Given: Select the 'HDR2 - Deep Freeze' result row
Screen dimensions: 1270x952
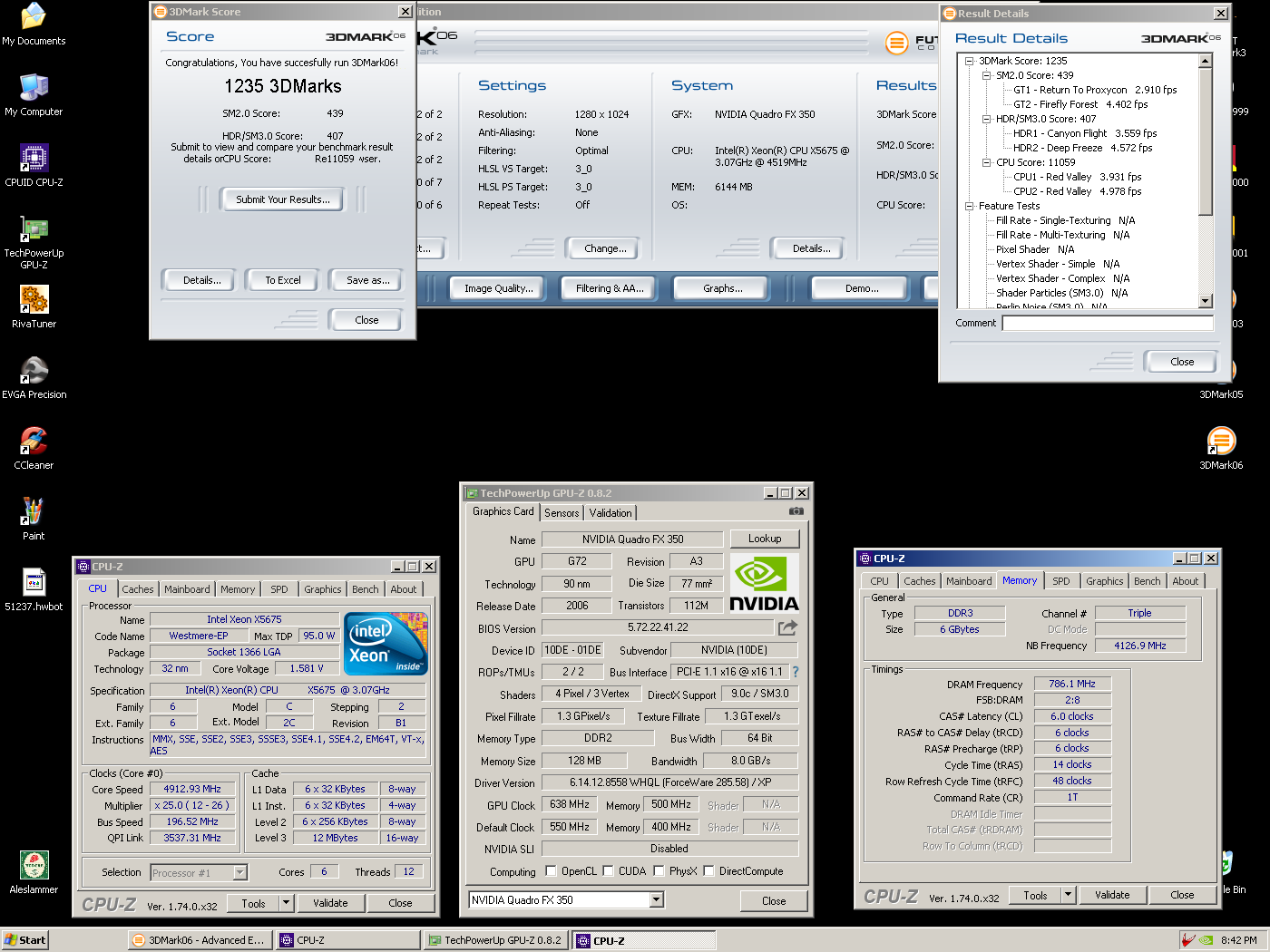Looking at the screenshot, I should coord(1082,148).
